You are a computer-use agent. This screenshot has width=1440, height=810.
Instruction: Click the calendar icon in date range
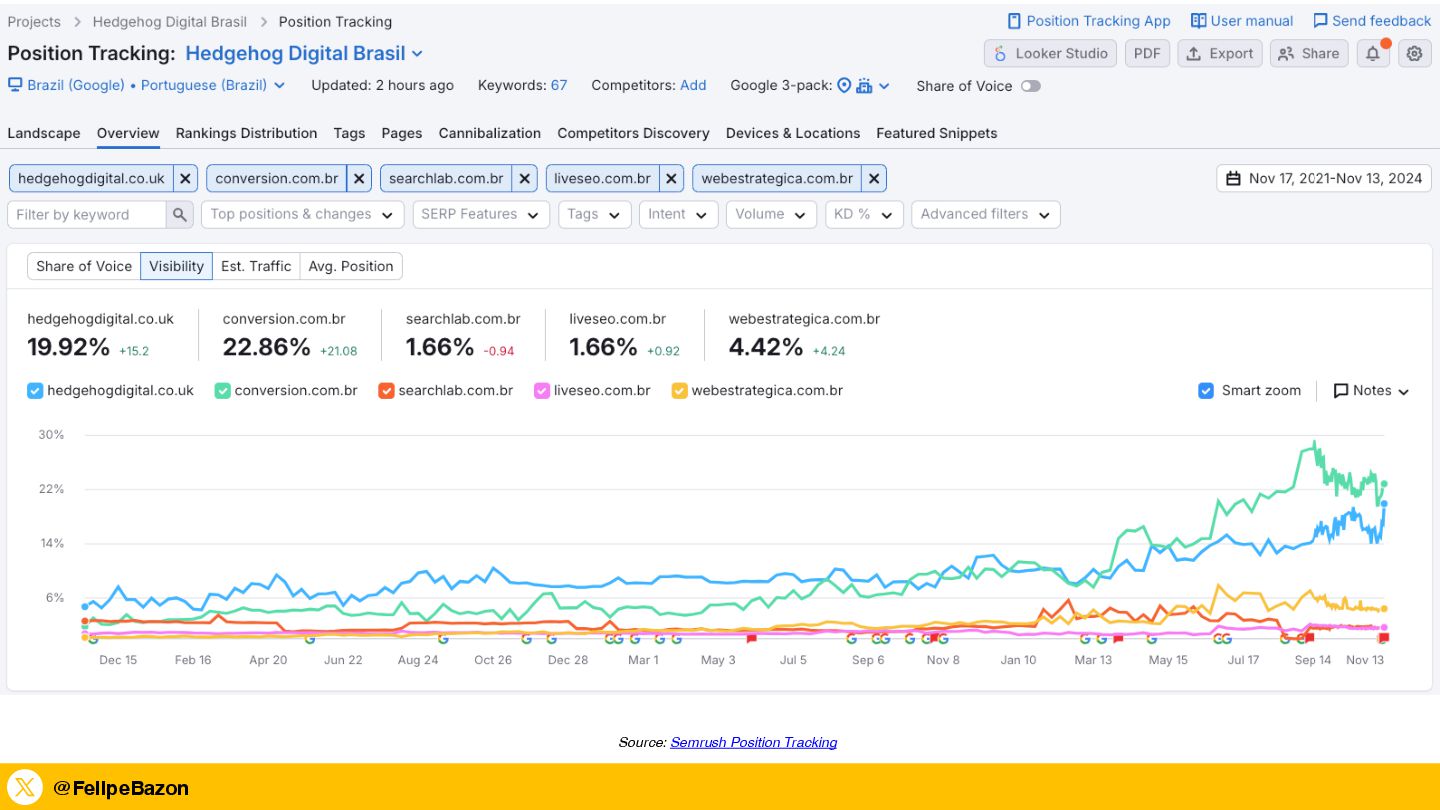pos(1233,179)
